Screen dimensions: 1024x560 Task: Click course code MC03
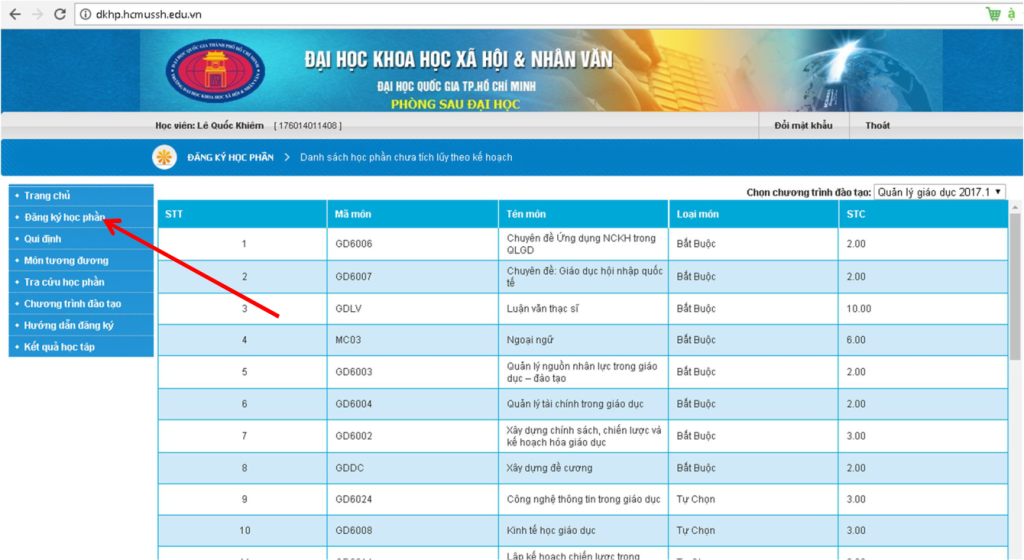(348, 339)
